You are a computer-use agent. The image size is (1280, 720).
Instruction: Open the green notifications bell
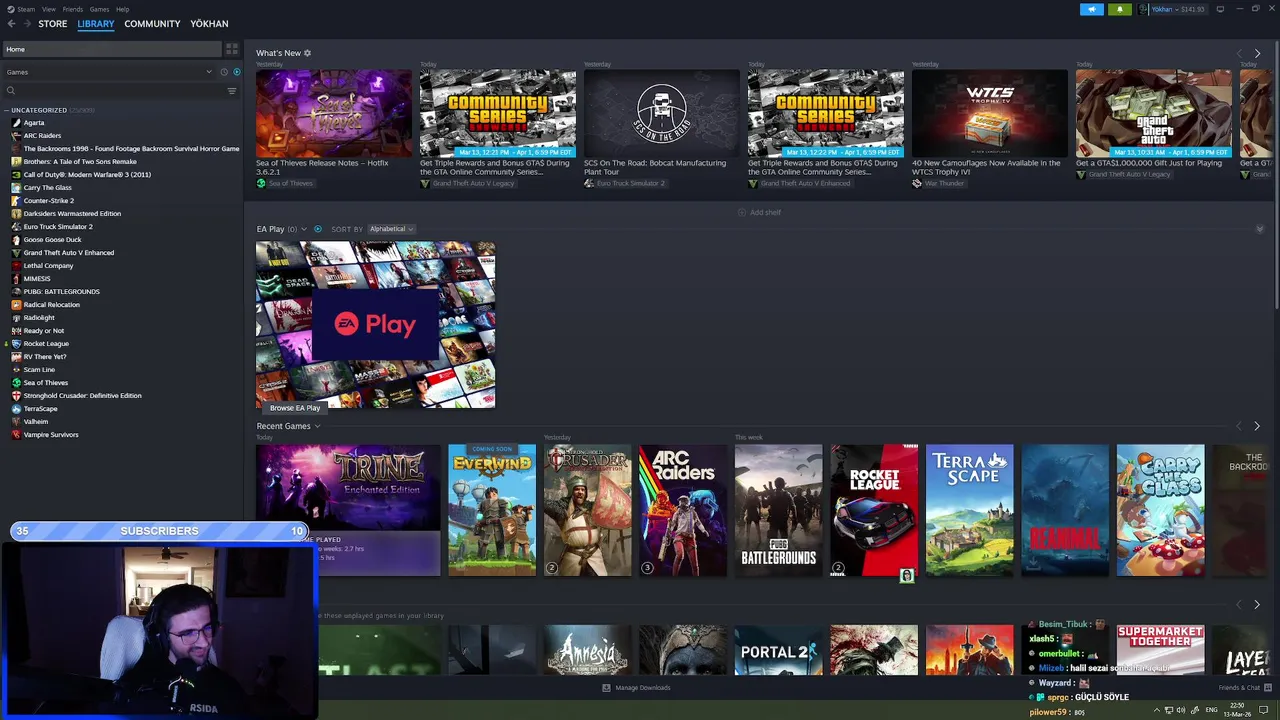pos(1119,9)
